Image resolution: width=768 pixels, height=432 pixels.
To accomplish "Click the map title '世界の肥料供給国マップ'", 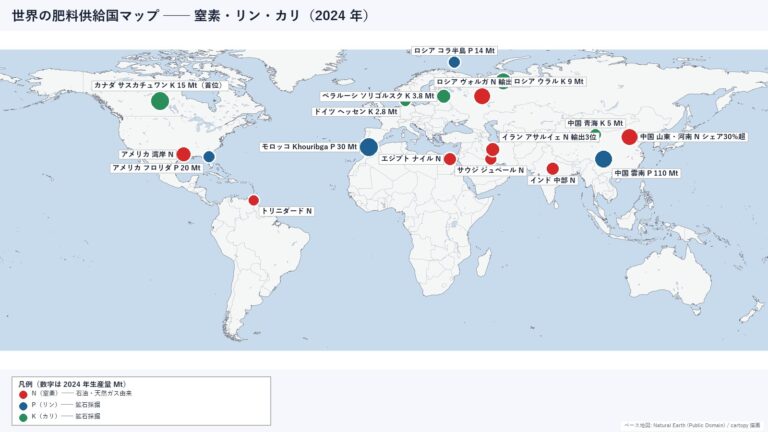I will [85, 16].
